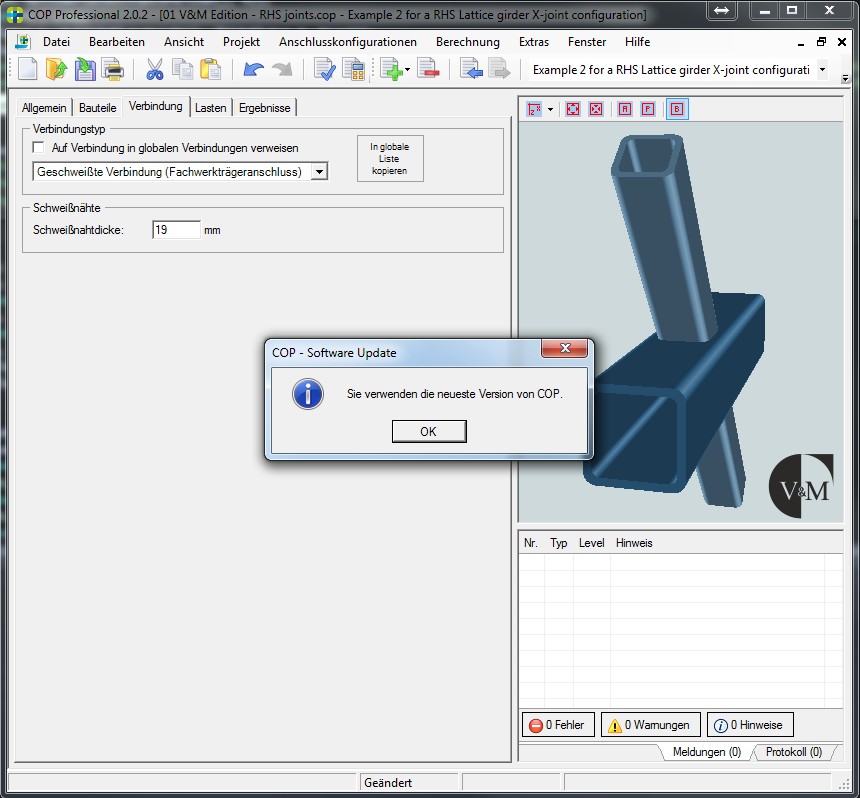Viewport: 860px width, 798px height.
Task: Enable 'Auf Verbindung in globalen Verbindungen verweisen' checkbox
Action: 39,148
